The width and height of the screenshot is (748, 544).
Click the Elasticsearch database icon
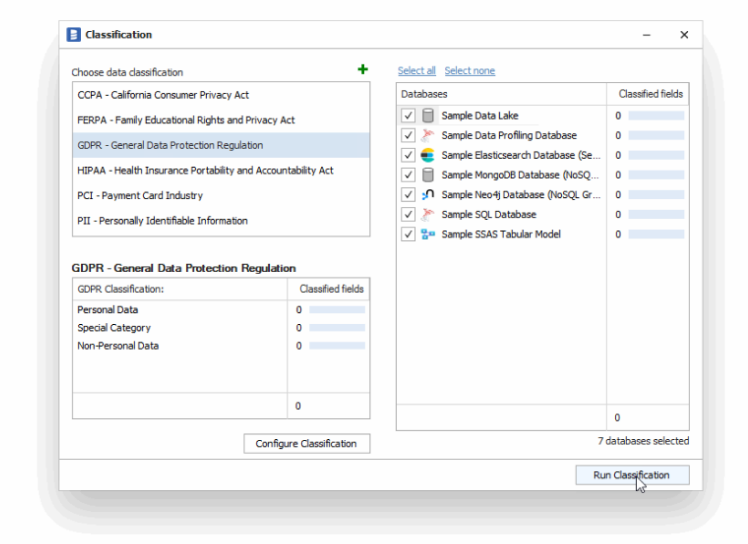[x=428, y=155]
